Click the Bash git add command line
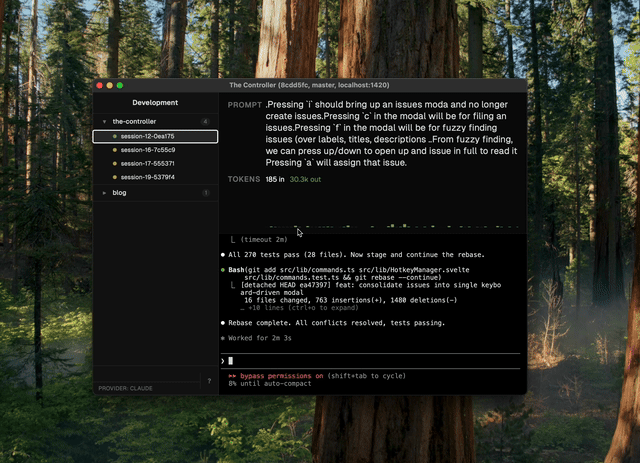The image size is (640, 463). tap(349, 274)
